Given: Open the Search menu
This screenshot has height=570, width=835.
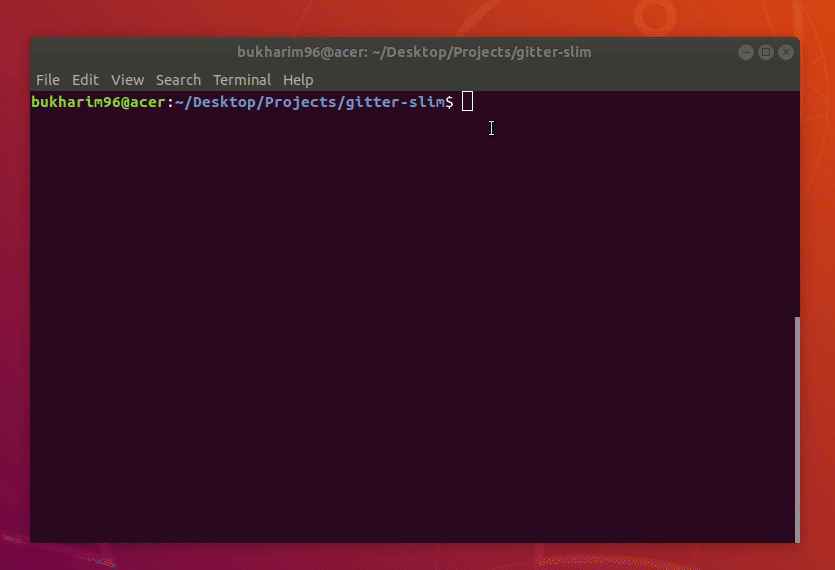Looking at the screenshot, I should coord(178,80).
